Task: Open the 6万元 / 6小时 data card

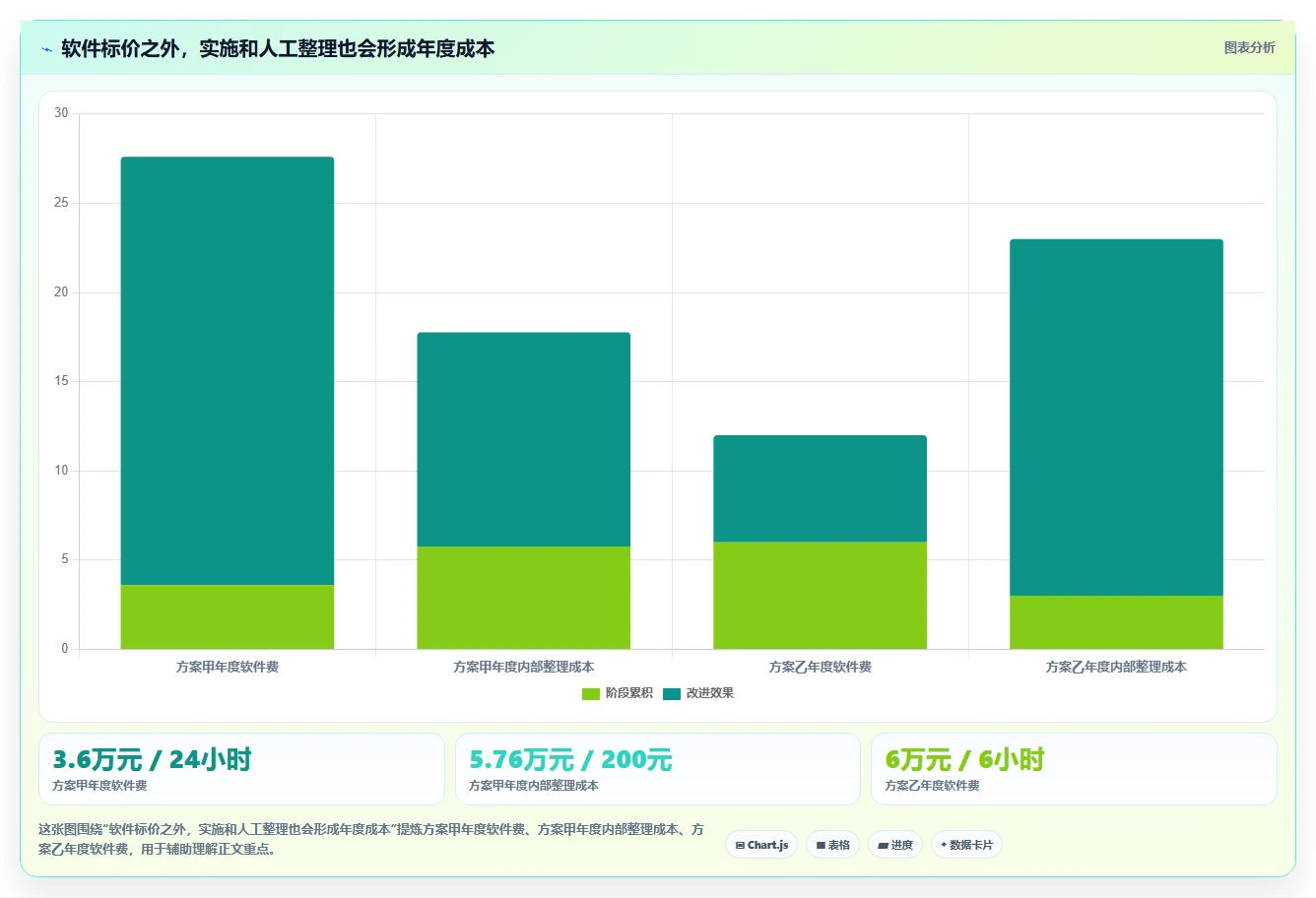Action: (x=1074, y=769)
